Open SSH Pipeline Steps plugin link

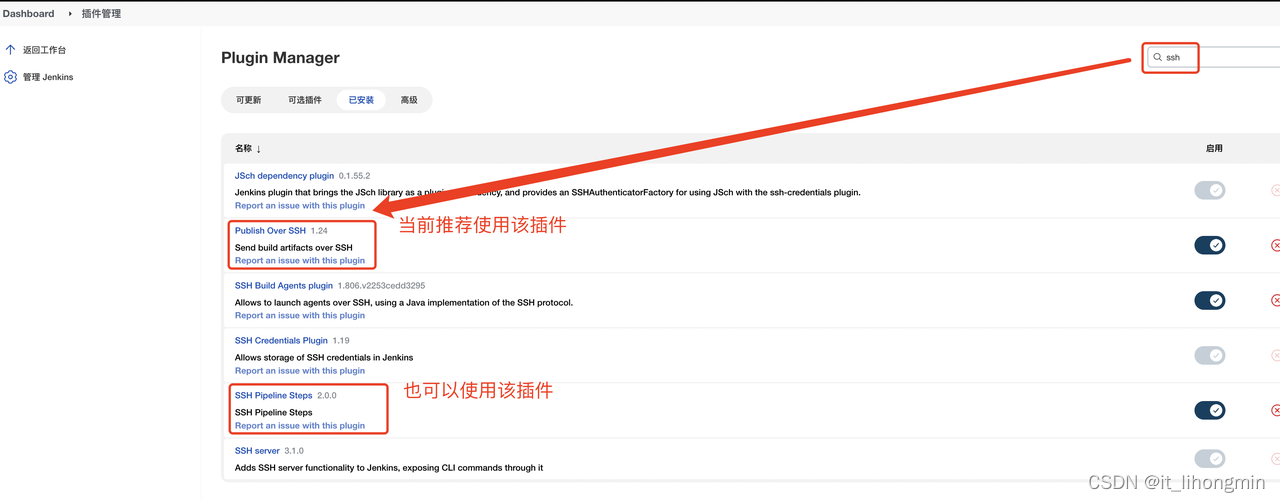click(273, 396)
